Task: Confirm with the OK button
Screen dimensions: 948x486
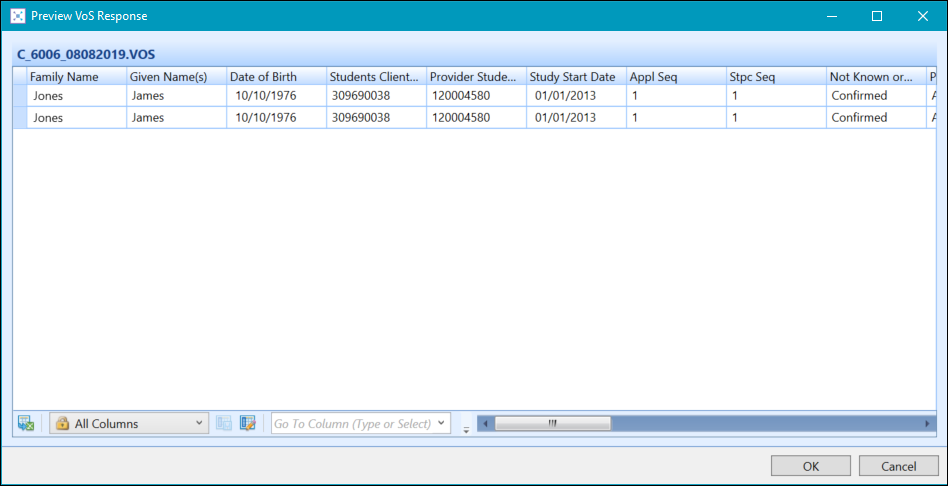Action: click(x=811, y=466)
